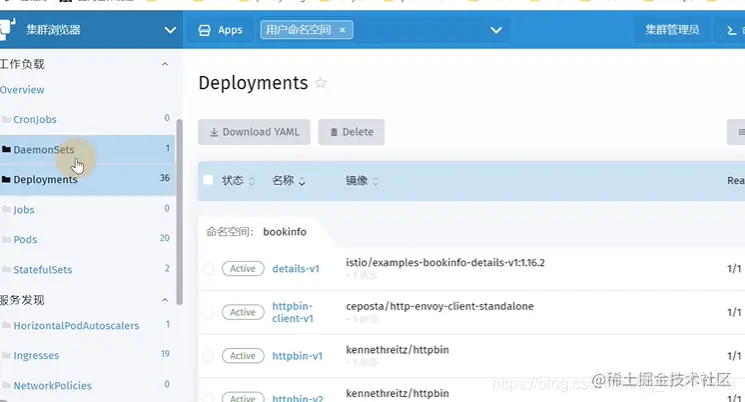The width and height of the screenshot is (745, 402).
Task: Open the httpbin-v2 deployment link
Action: (297, 398)
